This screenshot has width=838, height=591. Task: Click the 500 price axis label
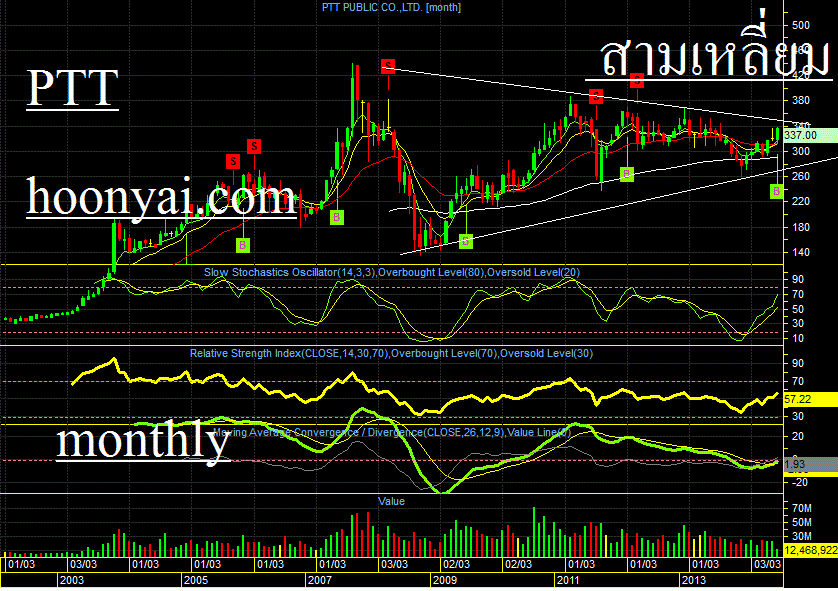tap(801, 25)
